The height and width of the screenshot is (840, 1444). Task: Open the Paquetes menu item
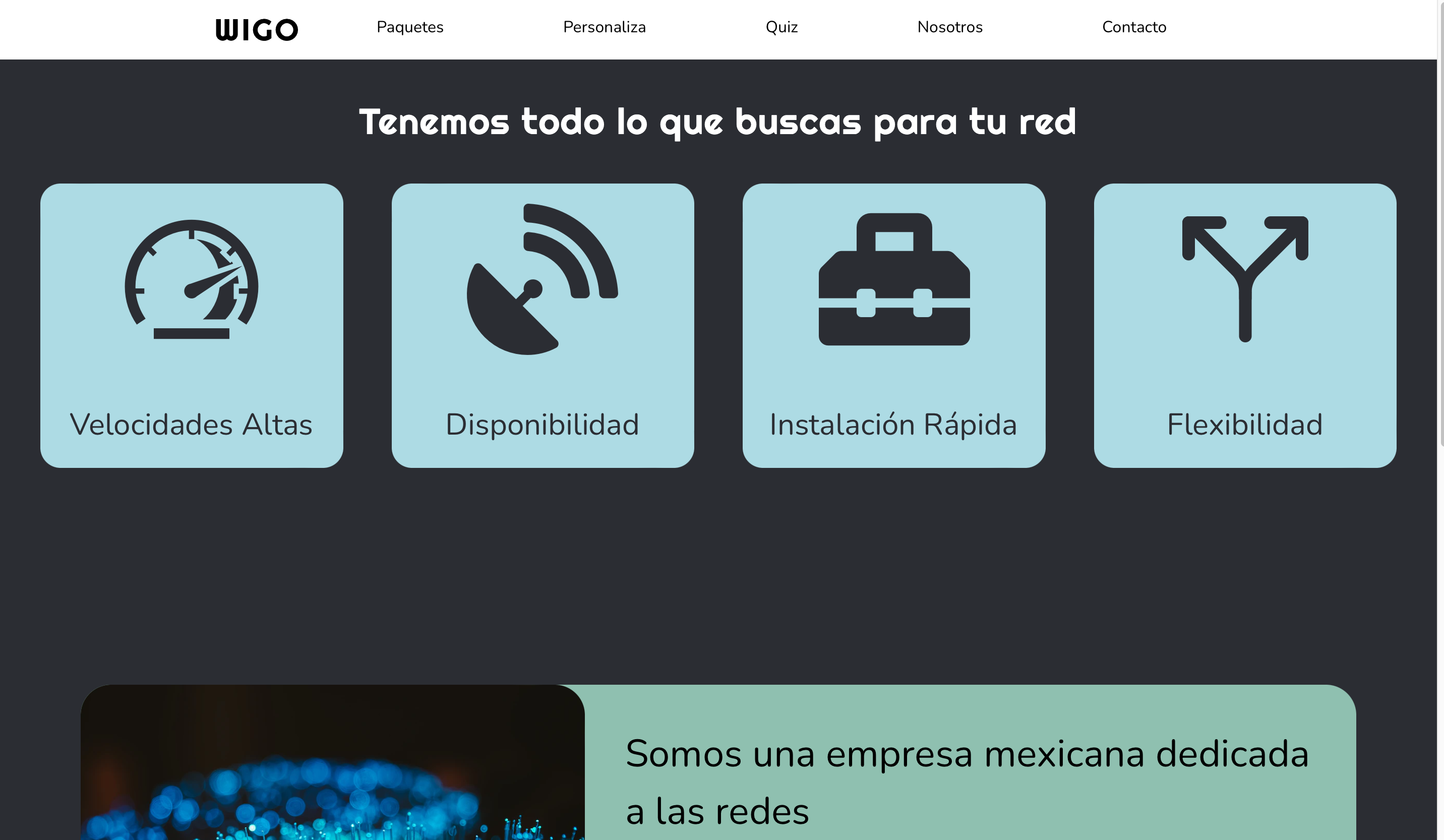pyautogui.click(x=410, y=27)
